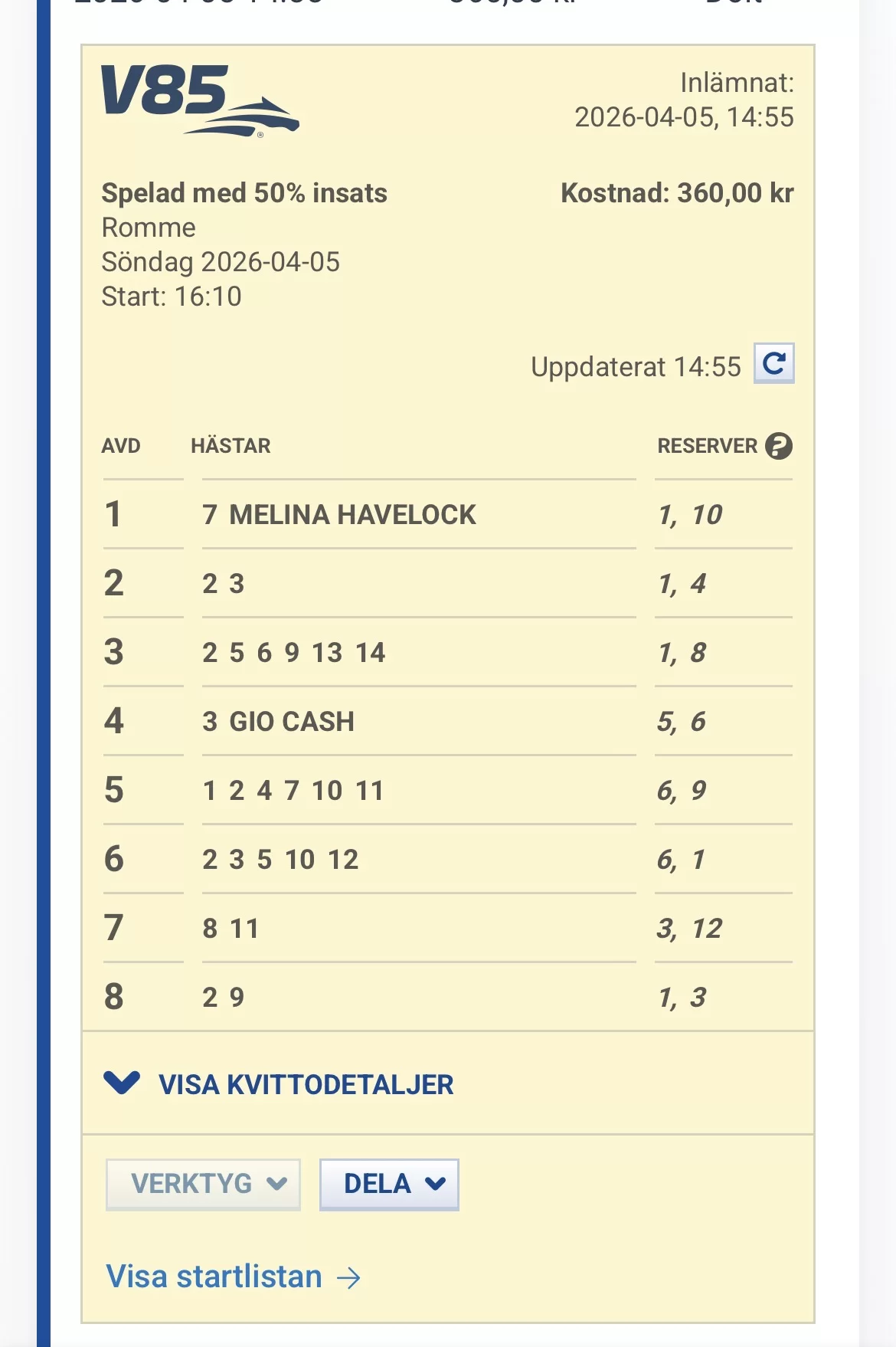The image size is (896, 1347).
Task: Click race 6 horse selections row
Action: click(280, 860)
